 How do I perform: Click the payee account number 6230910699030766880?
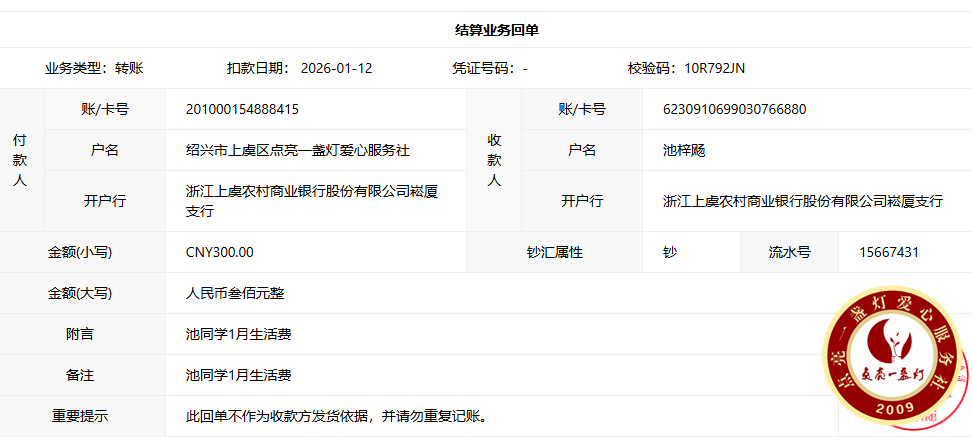[734, 109]
